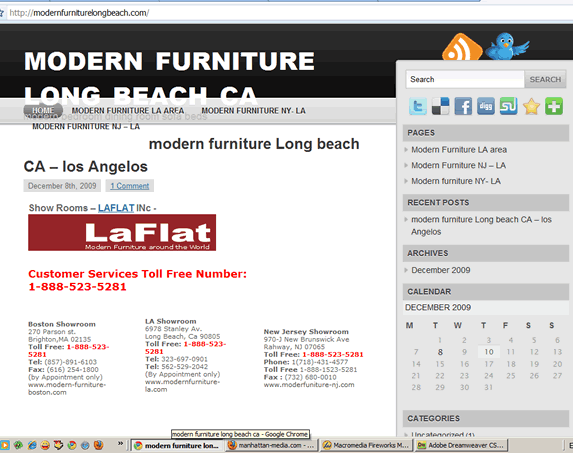Screen dimensions: 573x453
Task: Click into the Search input field
Action: (x=465, y=79)
